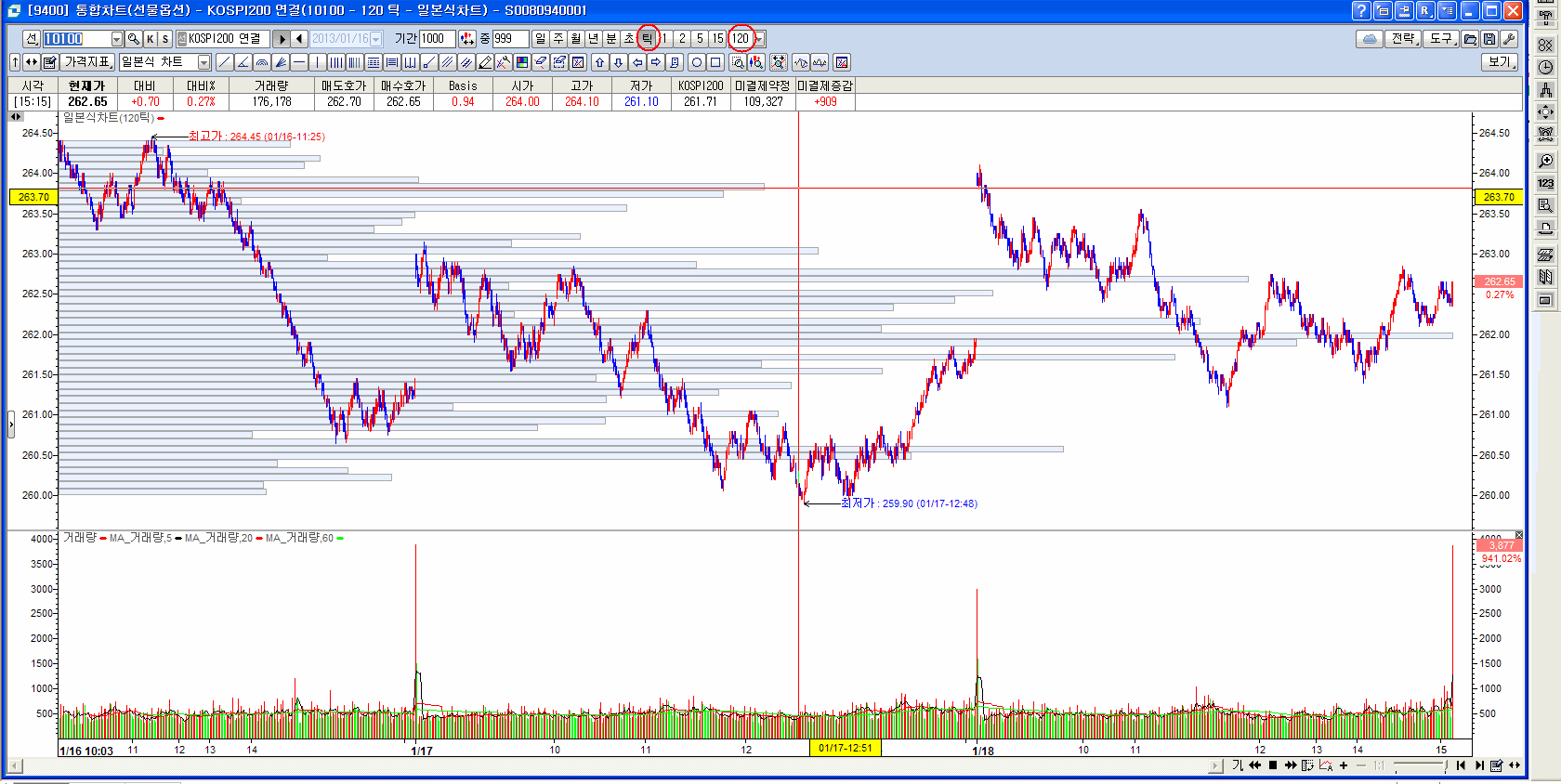
Task: Click the cloud icon button
Action: click(x=1369, y=39)
